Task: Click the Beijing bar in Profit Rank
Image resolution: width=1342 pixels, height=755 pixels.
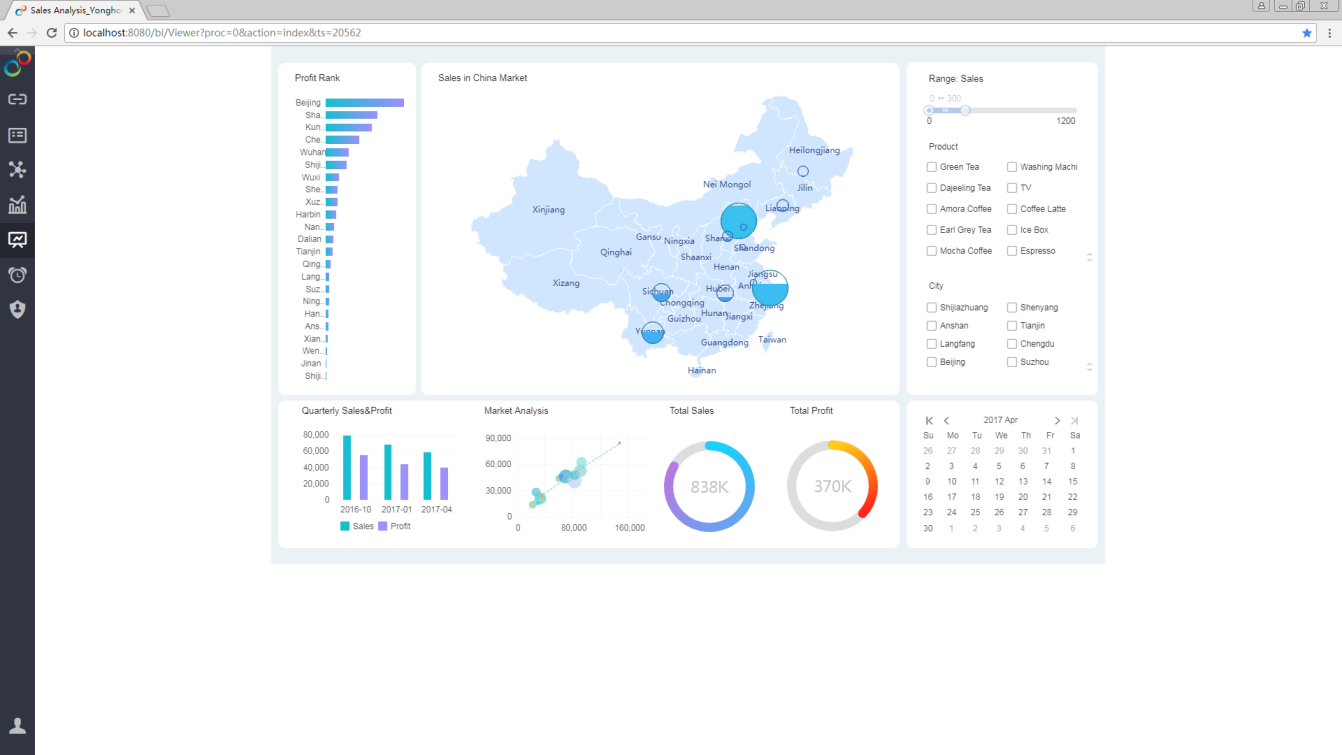Action: click(x=364, y=103)
